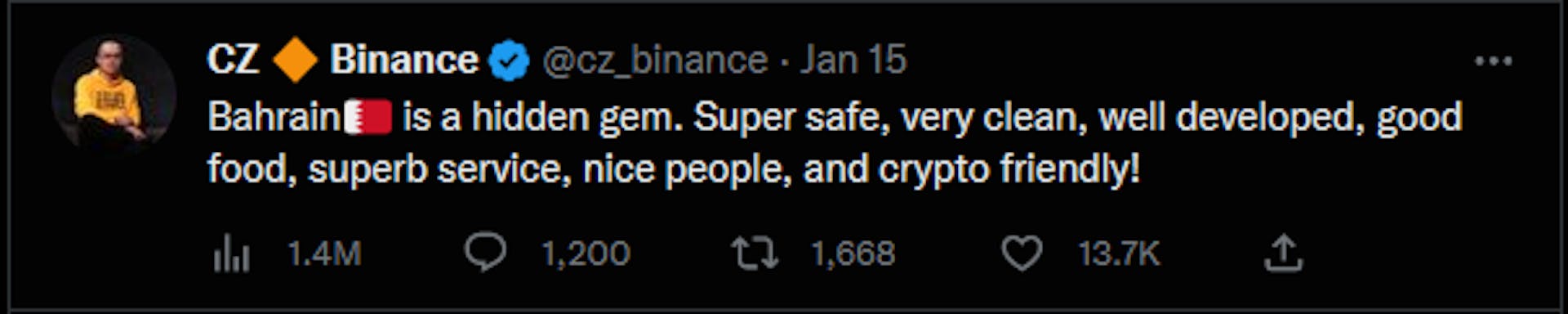Click the 13.7K likes count
Screen dimensions: 1568x314
1119,253
